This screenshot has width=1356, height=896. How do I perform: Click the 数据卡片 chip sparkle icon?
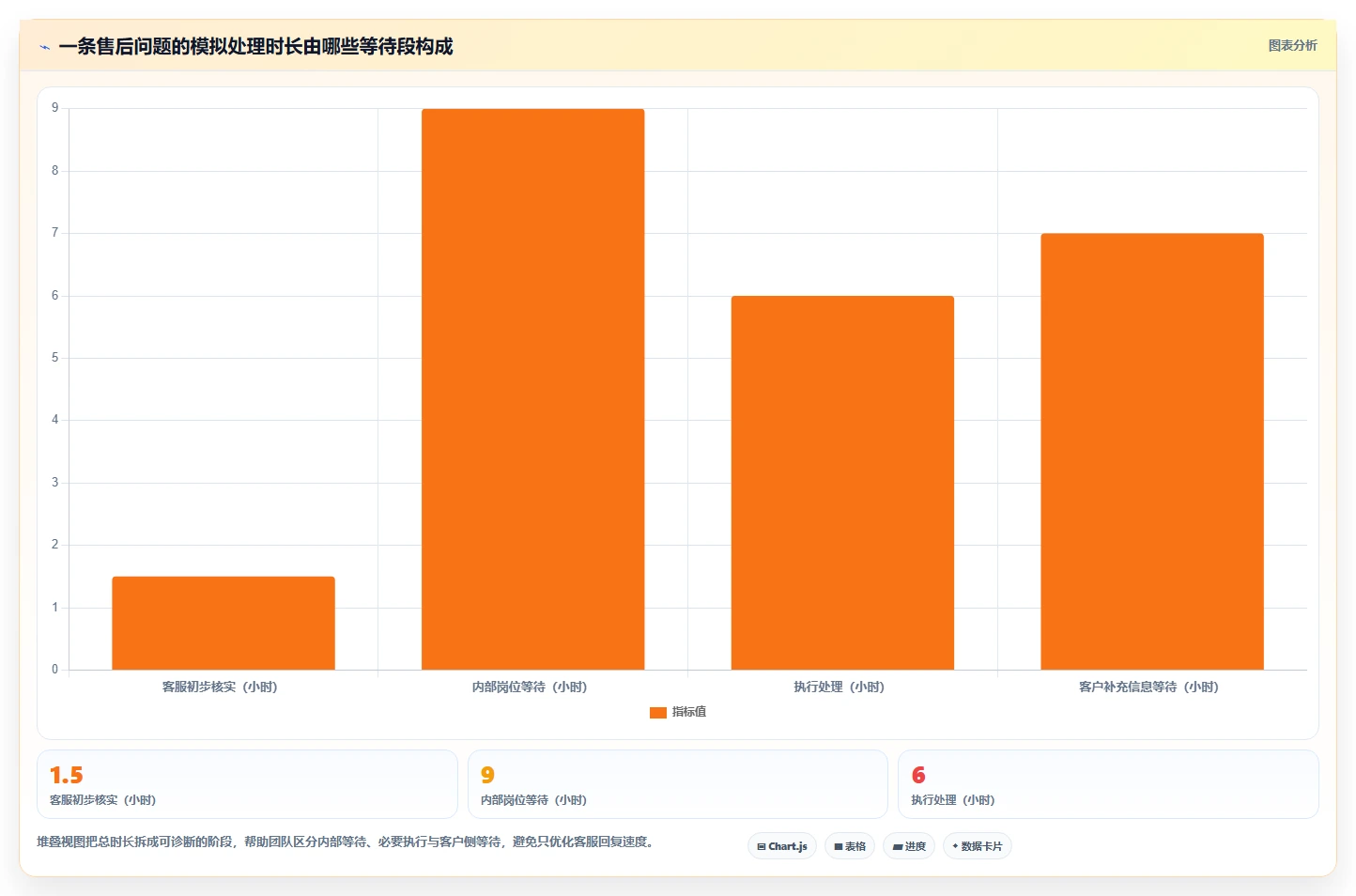click(955, 846)
